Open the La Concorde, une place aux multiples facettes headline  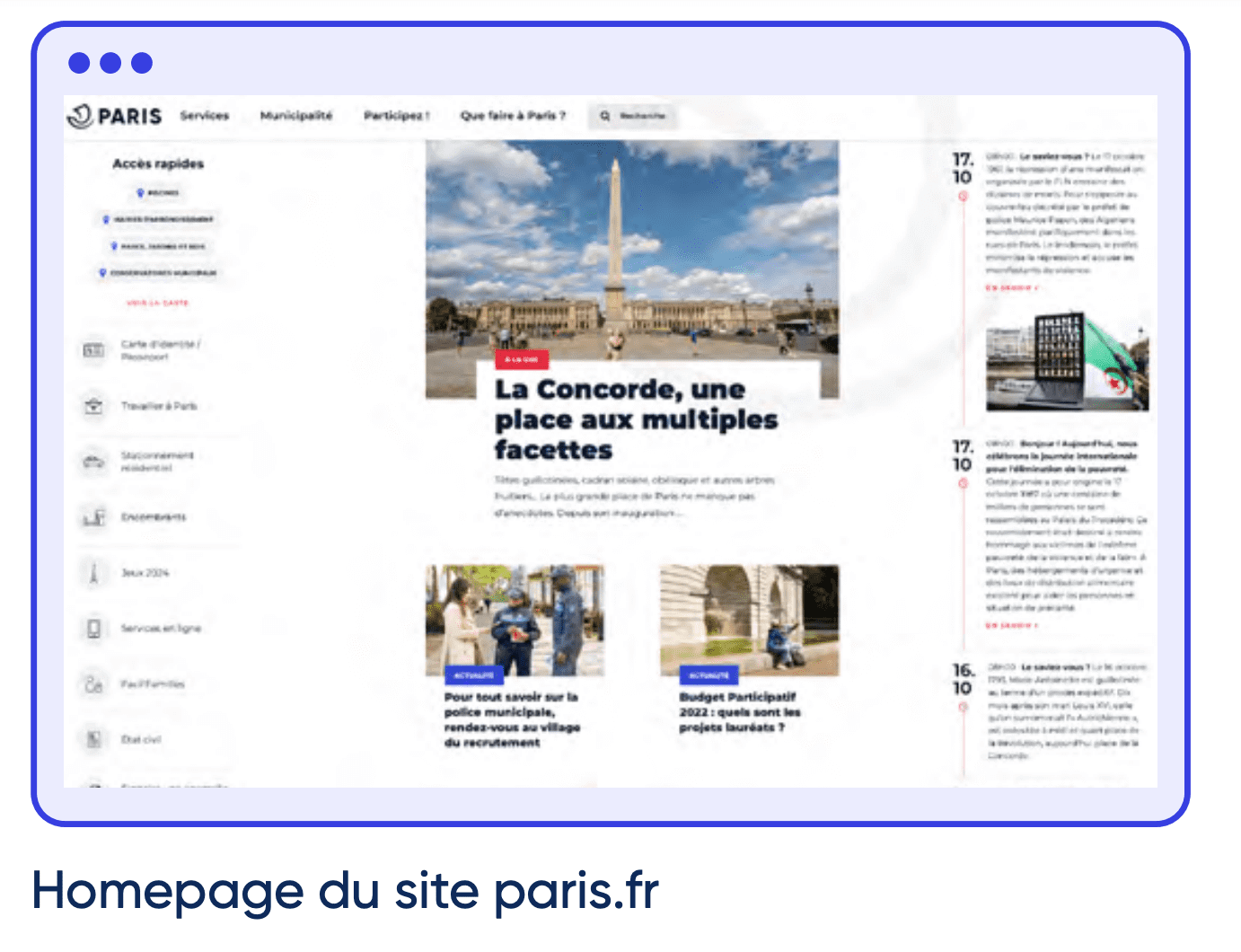pos(636,419)
